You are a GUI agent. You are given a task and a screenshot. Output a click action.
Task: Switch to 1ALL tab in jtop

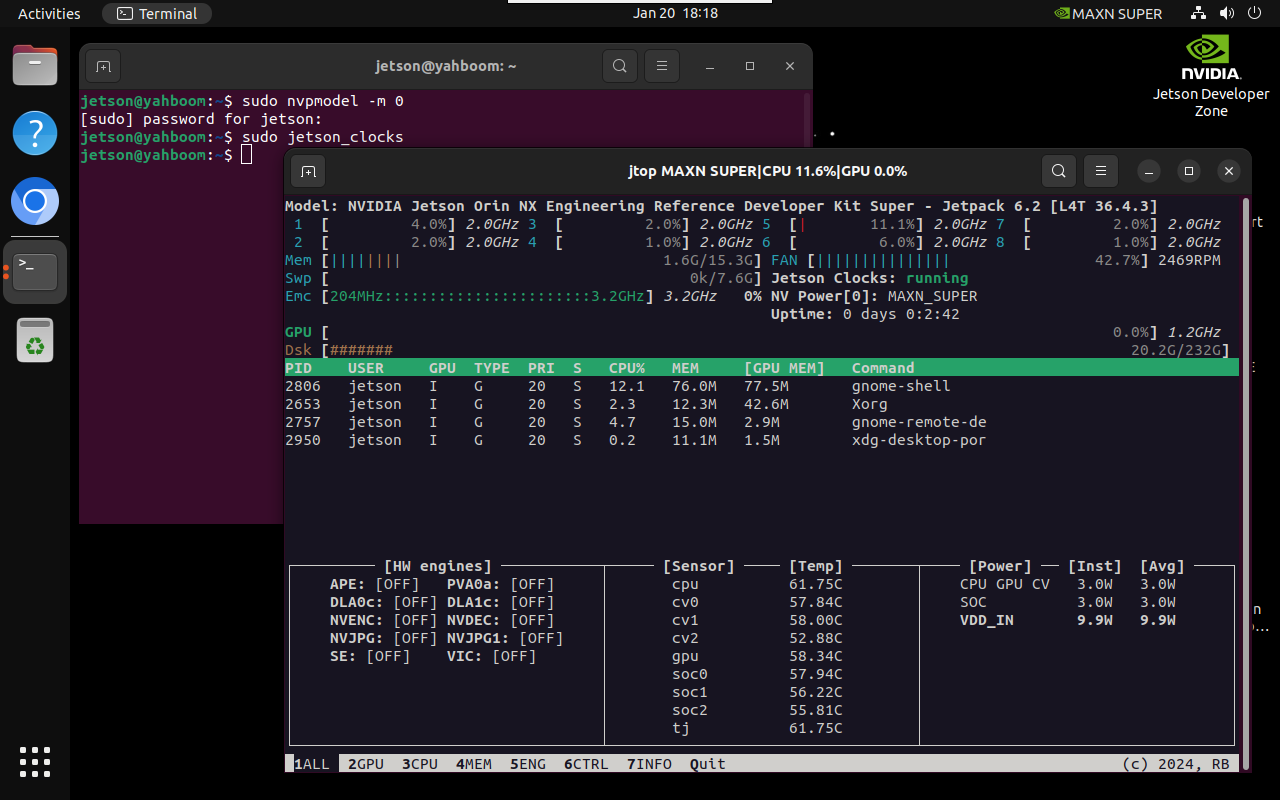311,764
